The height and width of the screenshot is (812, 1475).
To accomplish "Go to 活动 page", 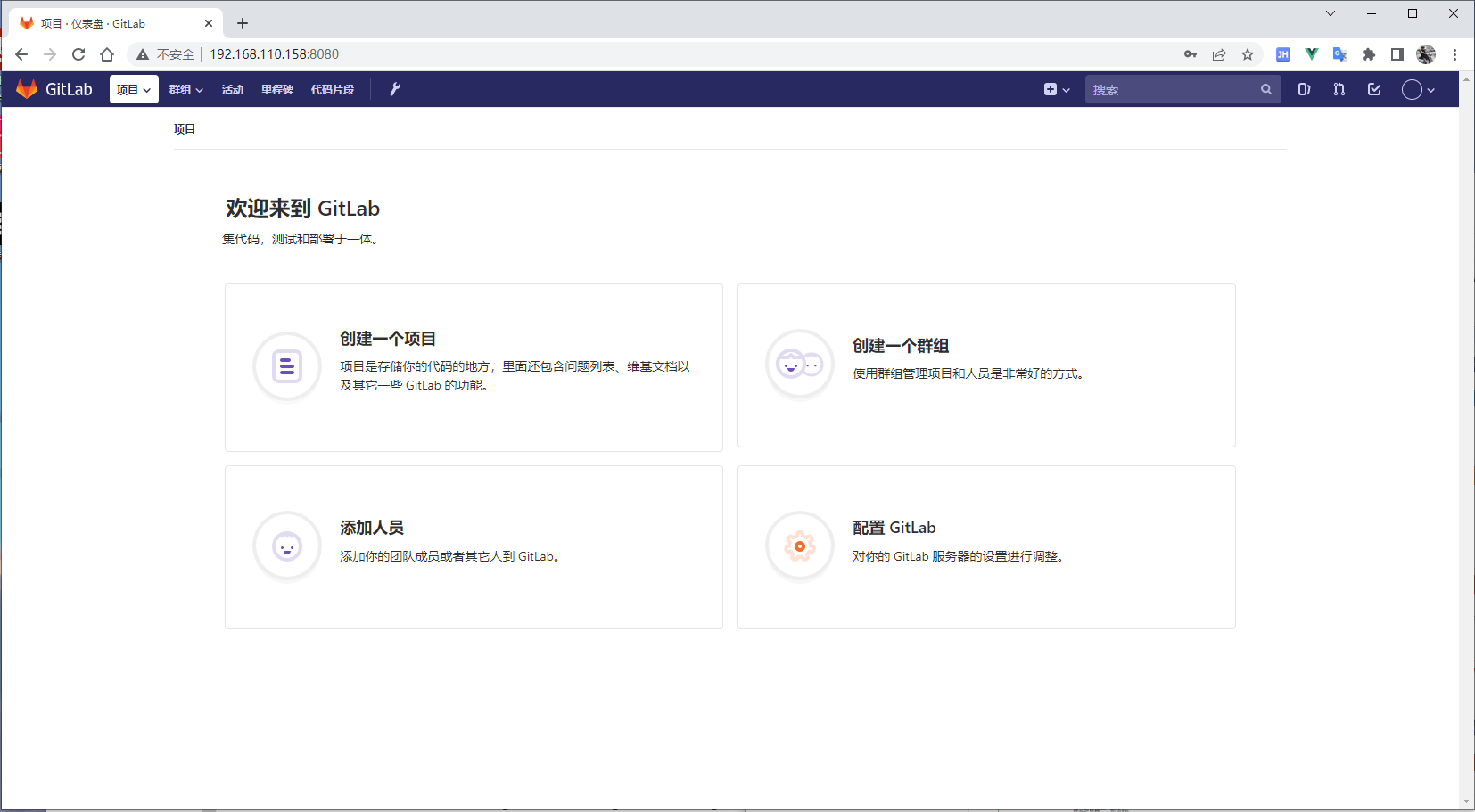I will (x=233, y=90).
